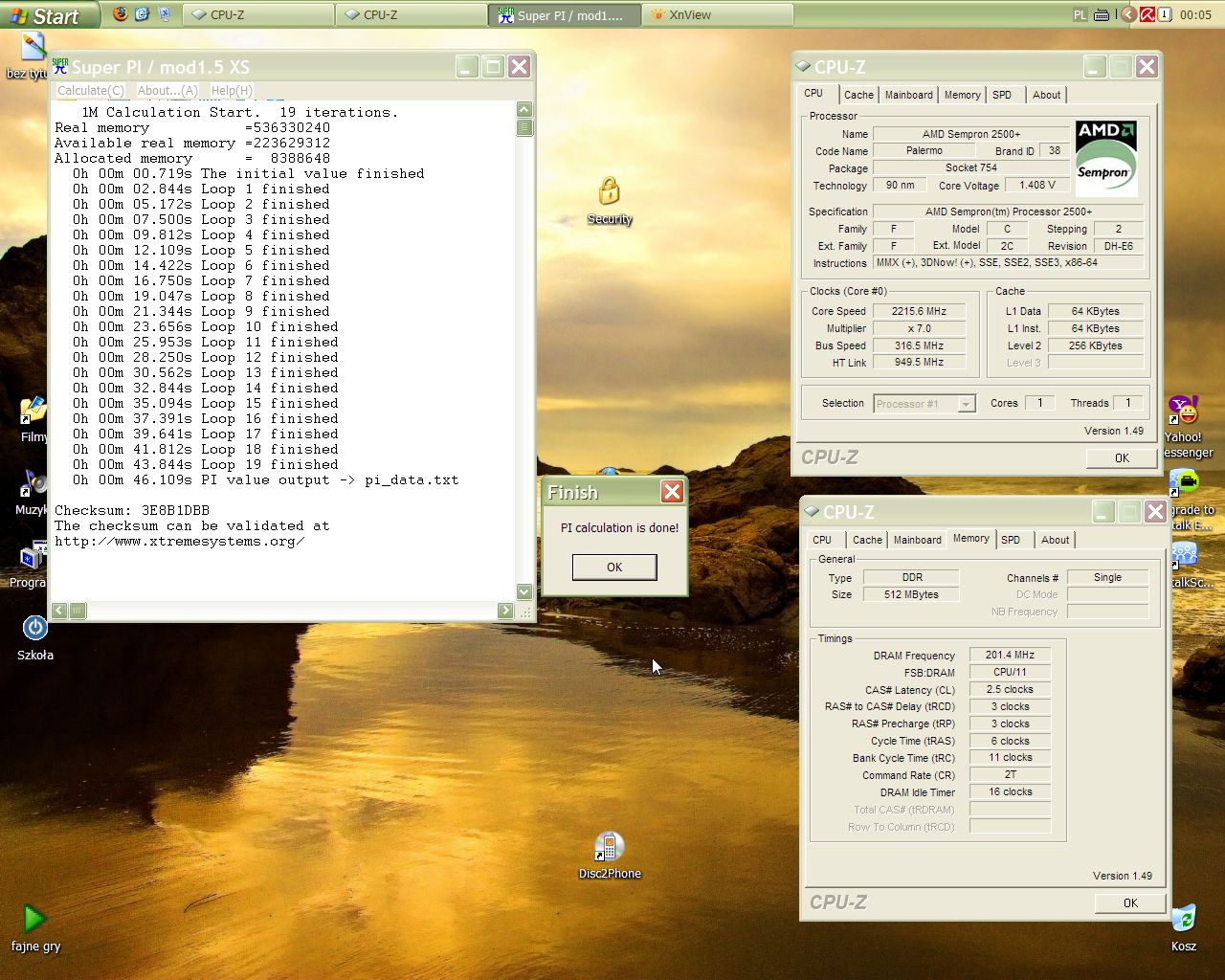Click the clock showing 00:05

1195,14
